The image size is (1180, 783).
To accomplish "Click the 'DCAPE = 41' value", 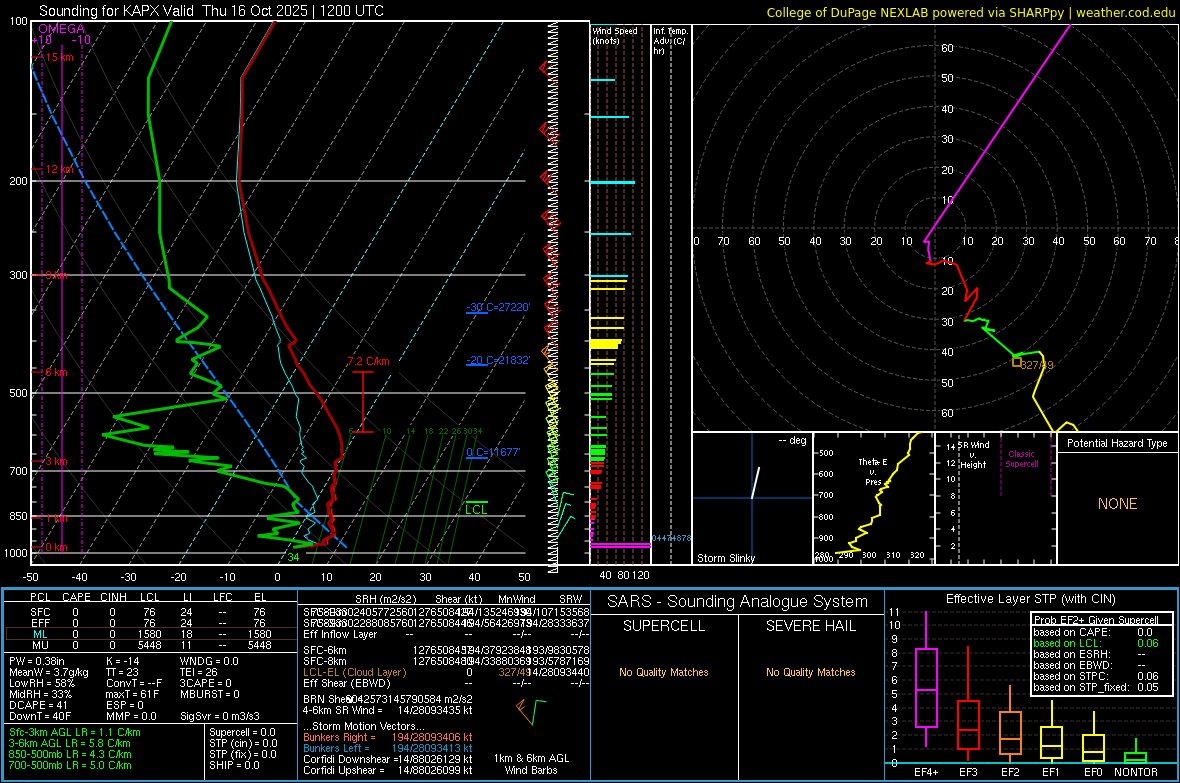I will click(38, 705).
